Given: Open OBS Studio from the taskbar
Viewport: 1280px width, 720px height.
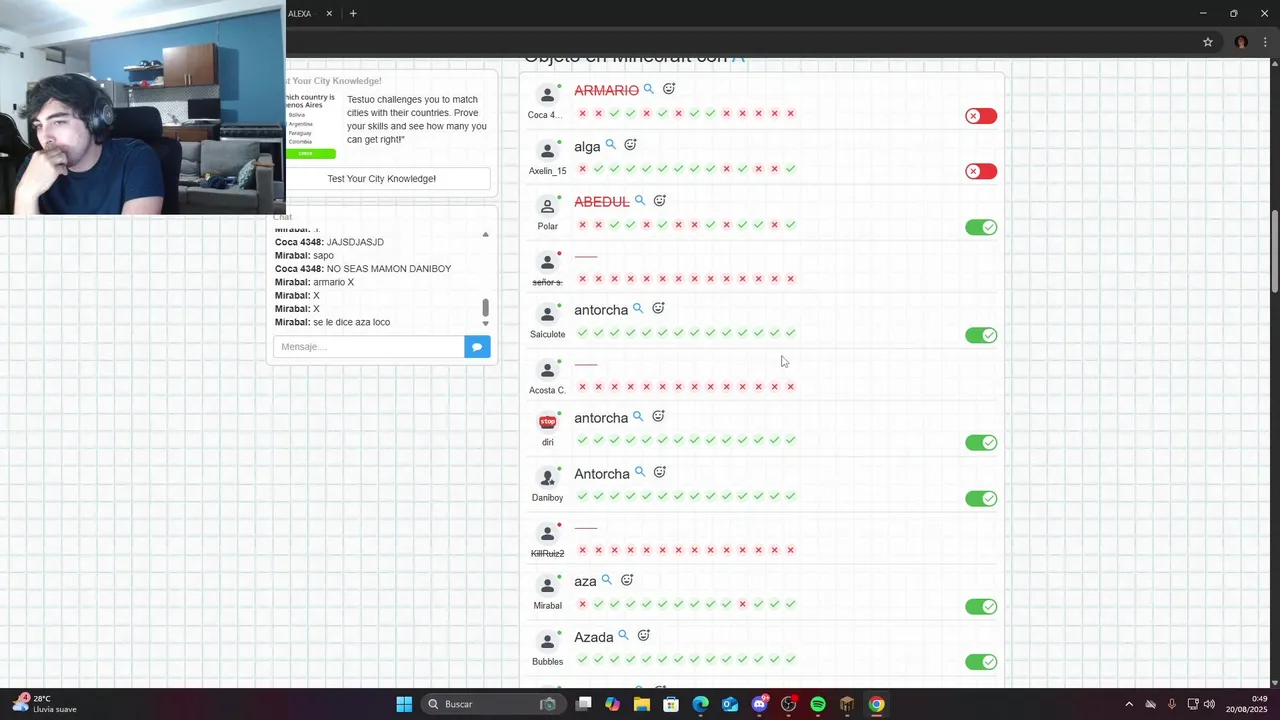Looking at the screenshot, I should click(789, 704).
